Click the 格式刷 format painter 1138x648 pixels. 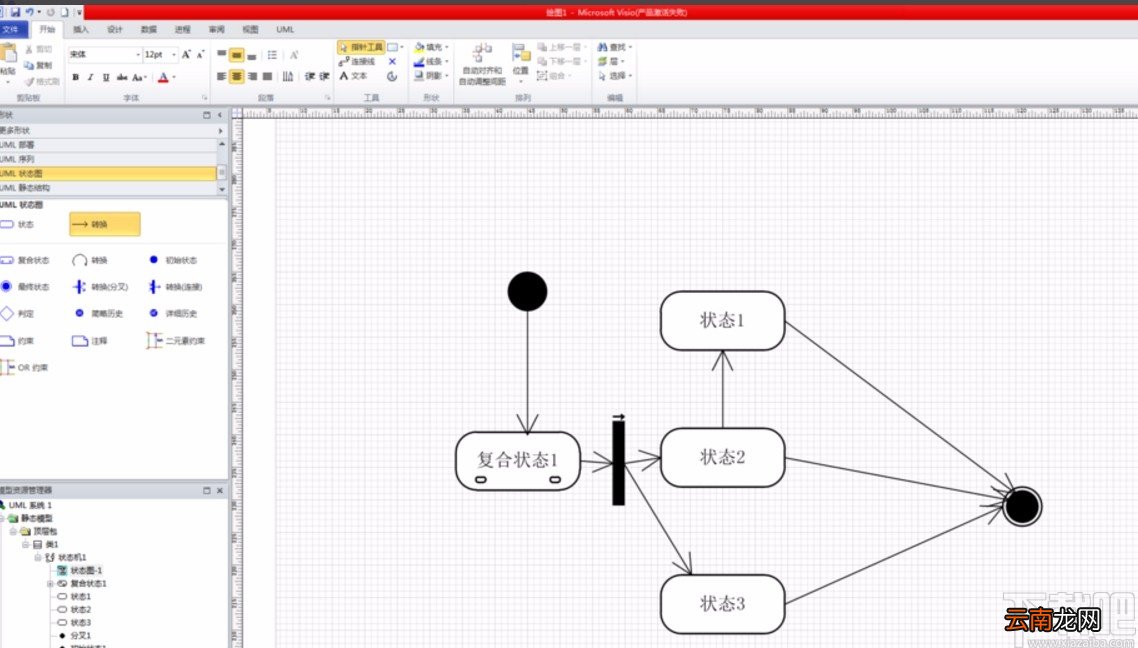pos(41,81)
